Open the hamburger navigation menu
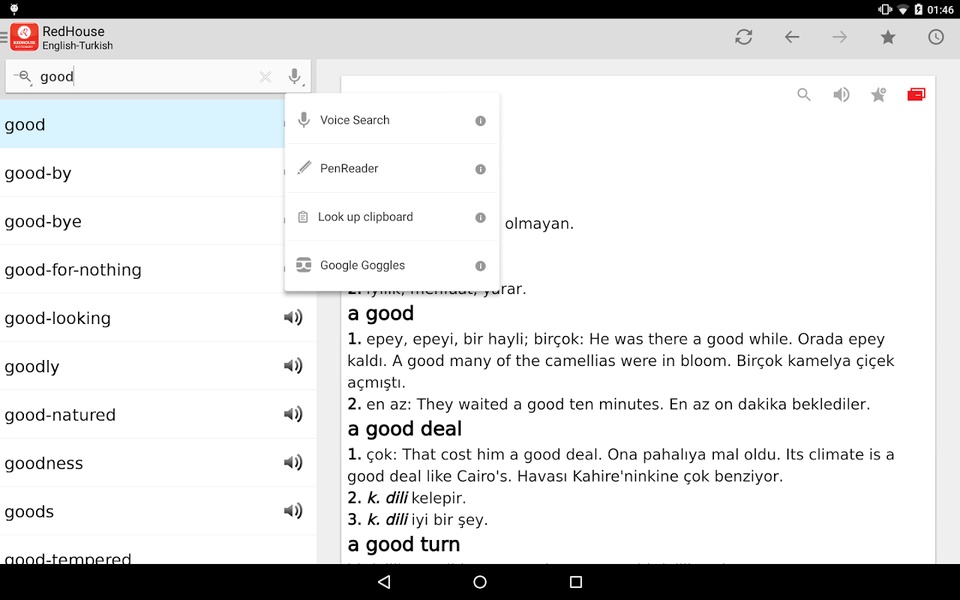The width and height of the screenshot is (960, 600). (x=4, y=37)
